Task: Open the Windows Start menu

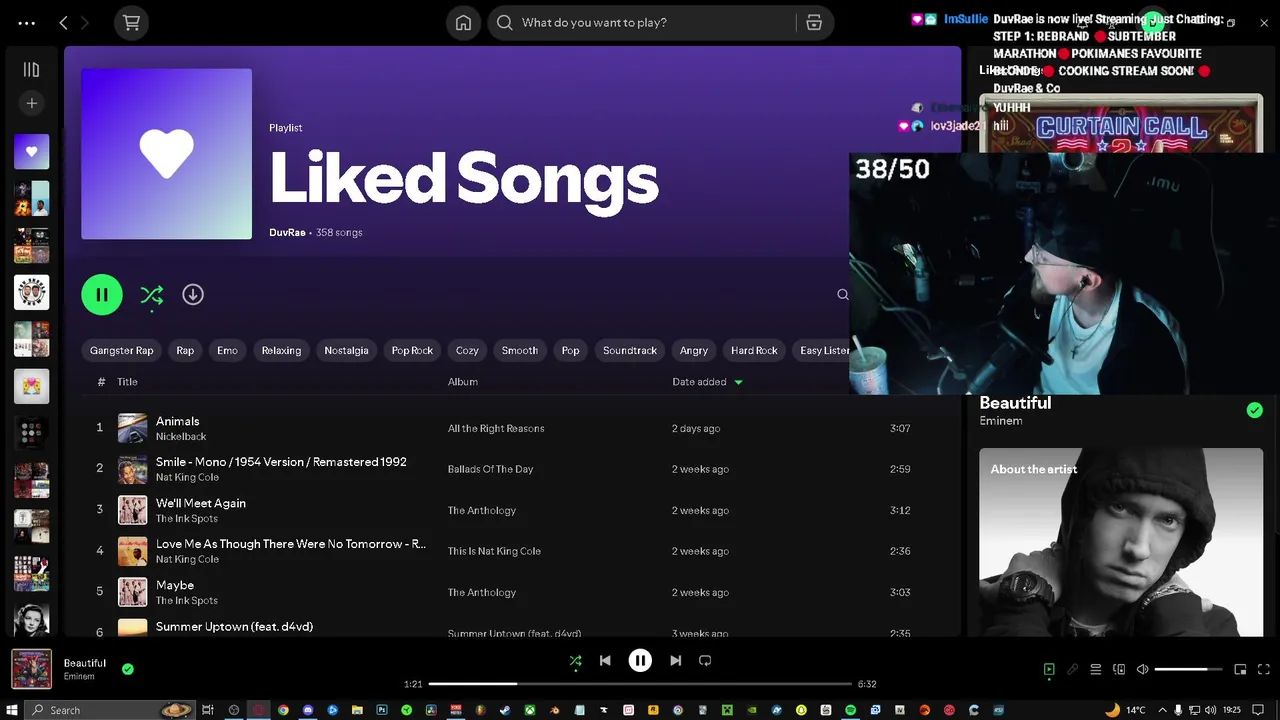Action: pyautogui.click(x=12, y=710)
